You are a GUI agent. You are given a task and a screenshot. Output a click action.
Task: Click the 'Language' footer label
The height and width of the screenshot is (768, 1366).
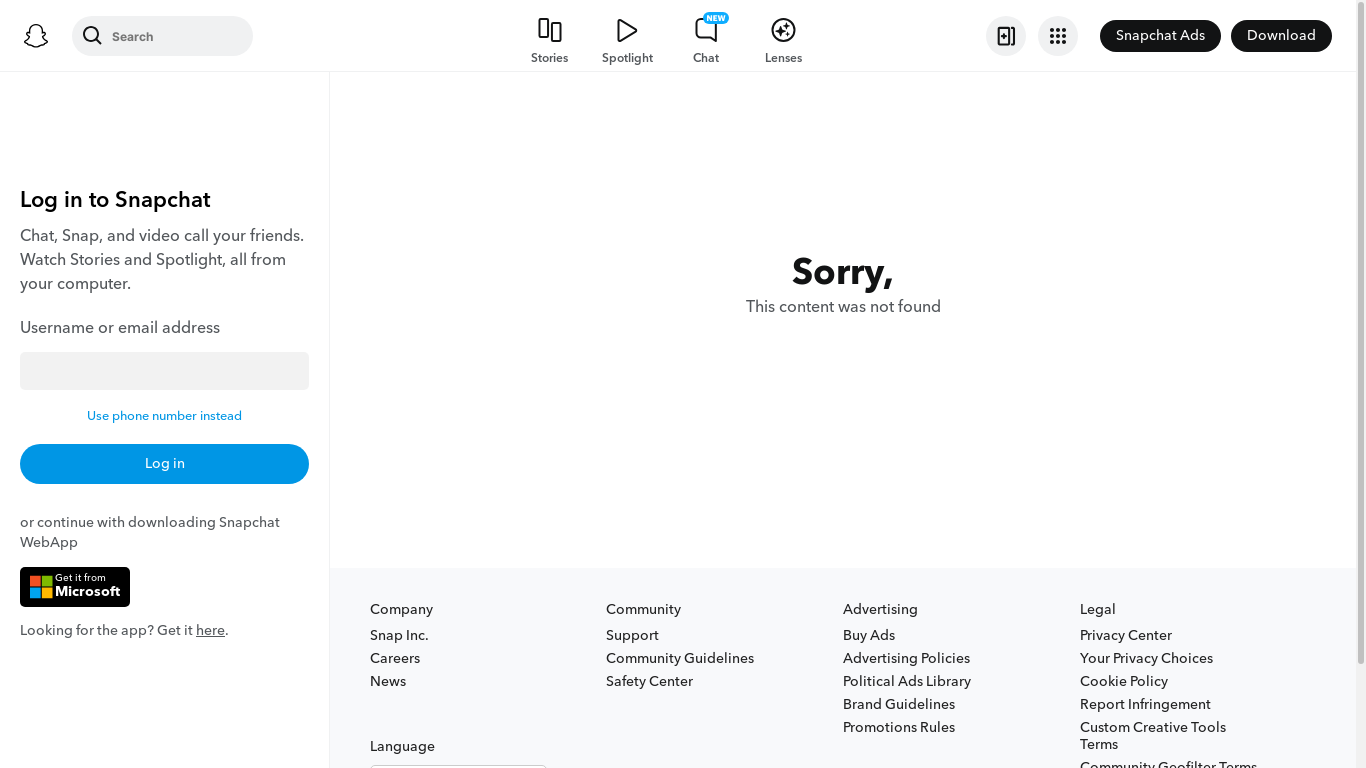402,746
